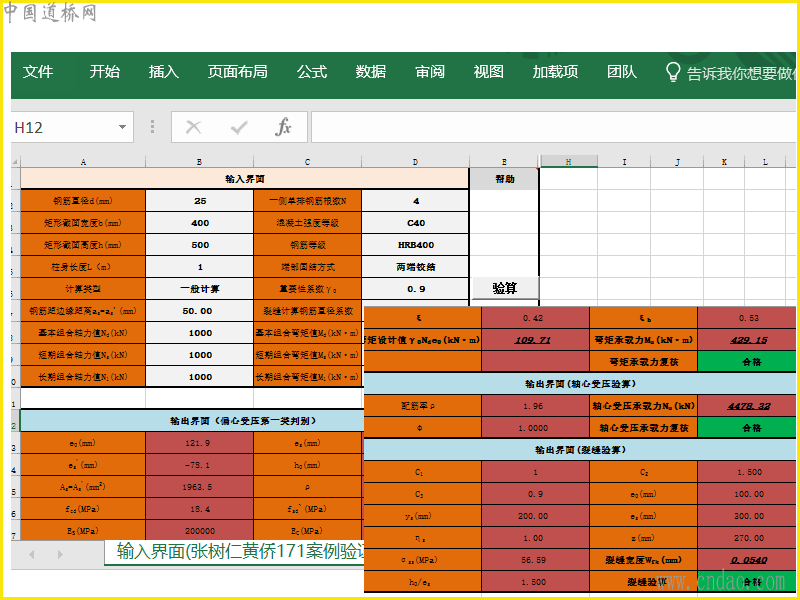Click the 两端铰结 end fixity cell
The width and height of the screenshot is (800, 600).
coord(415,267)
